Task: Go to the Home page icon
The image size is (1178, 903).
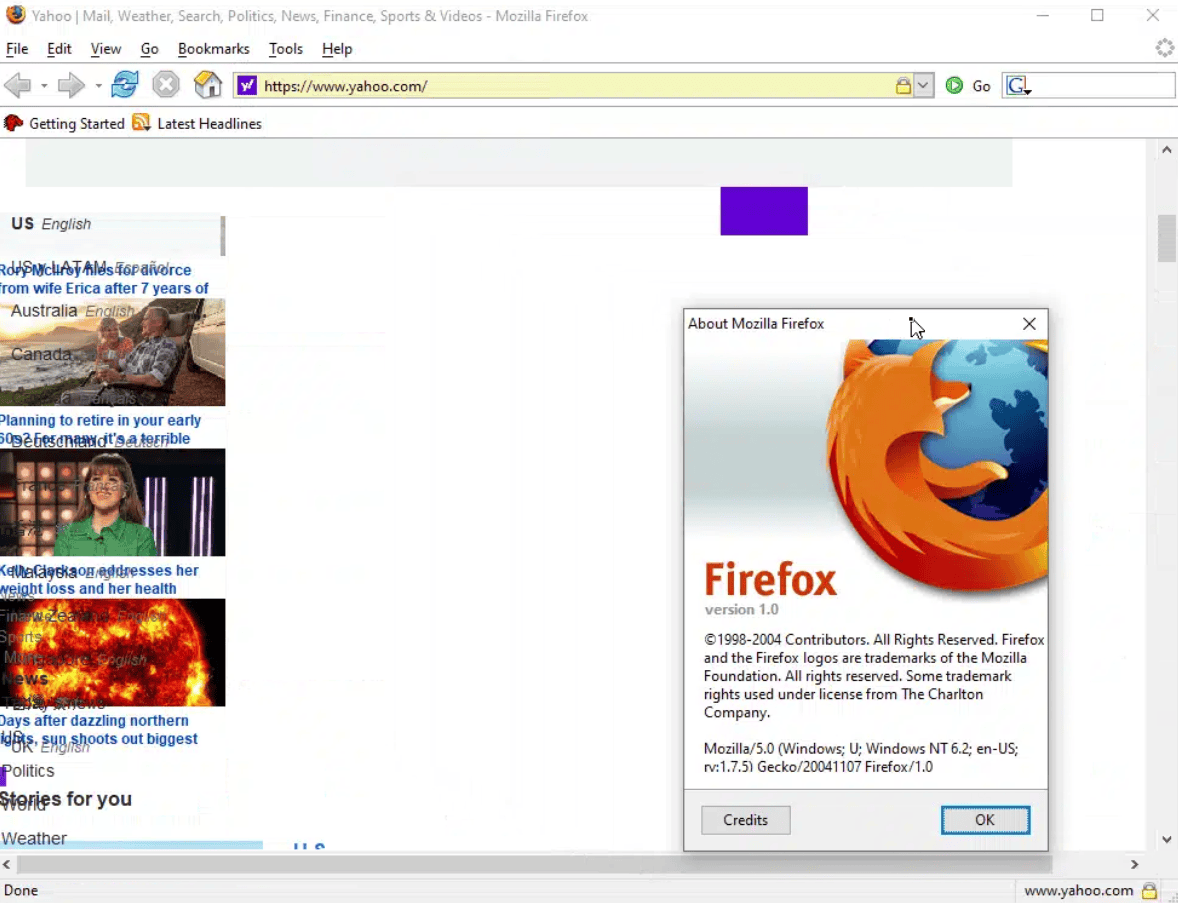Action: (208, 84)
